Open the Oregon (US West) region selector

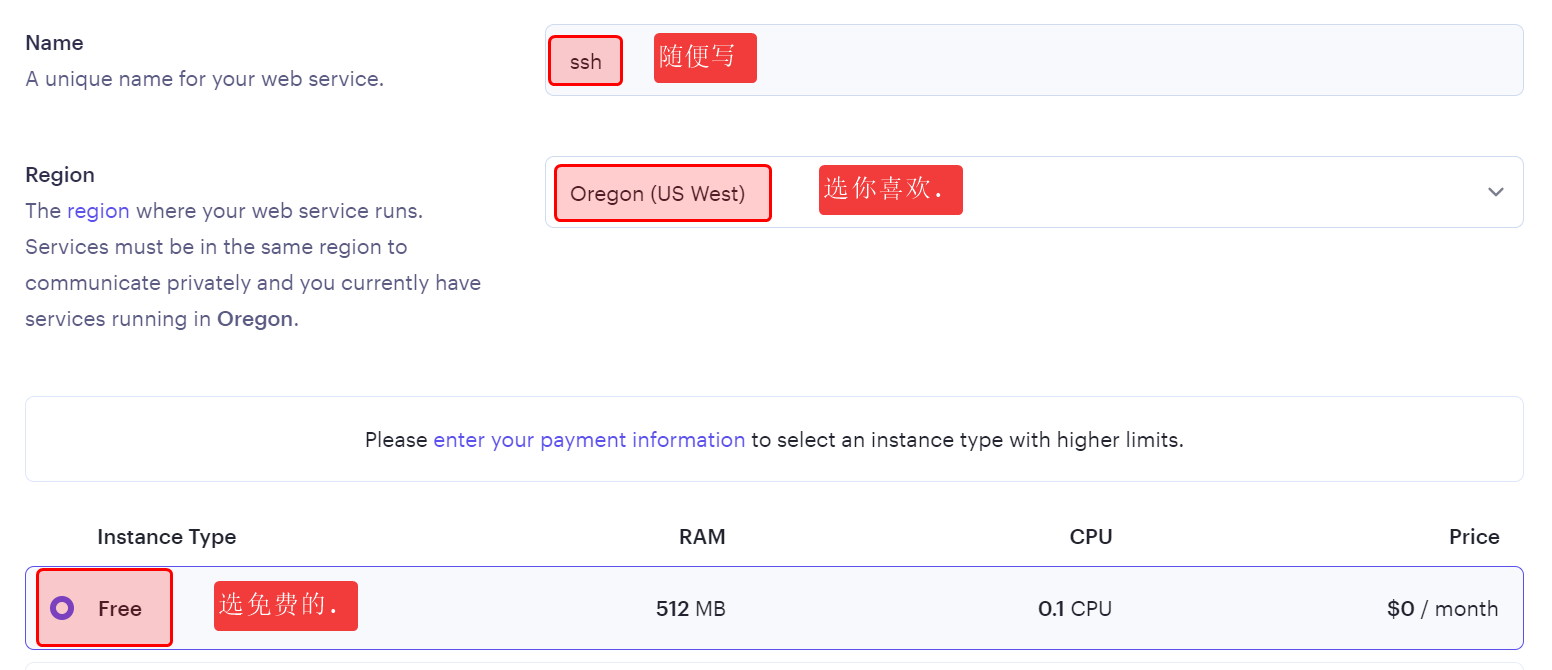(660, 193)
